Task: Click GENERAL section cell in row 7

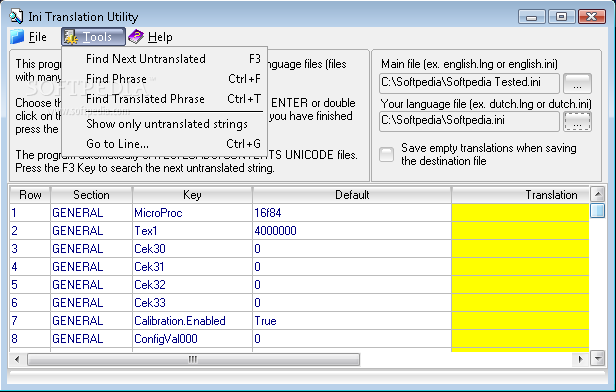Action: pos(91,321)
